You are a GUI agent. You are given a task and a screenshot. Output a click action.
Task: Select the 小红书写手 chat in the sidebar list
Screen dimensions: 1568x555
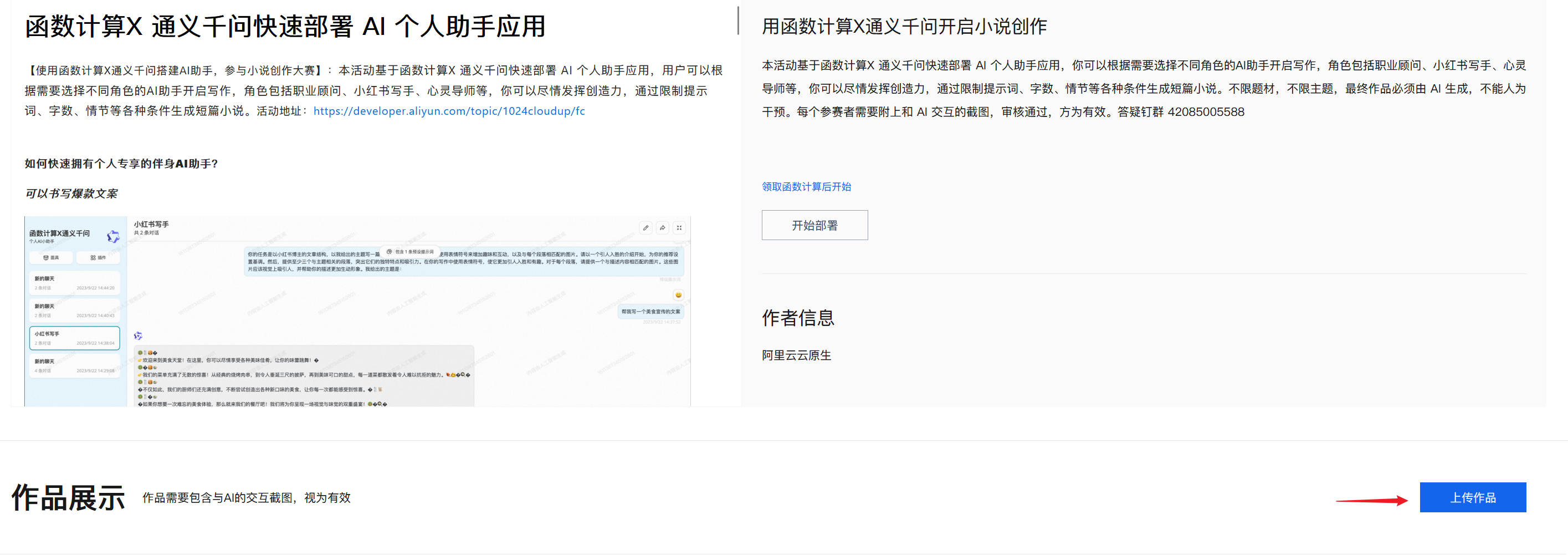point(74,338)
